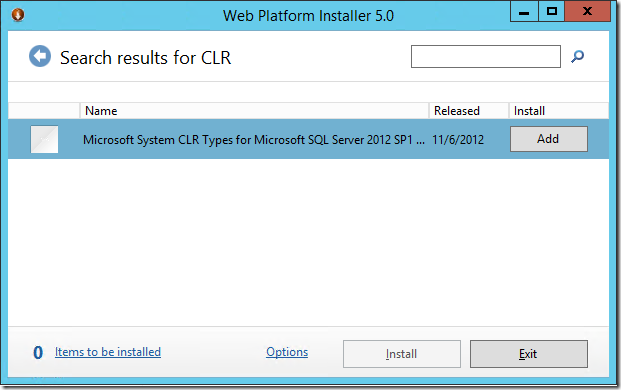Select the Microsoft System CLR Types row name

(253, 140)
